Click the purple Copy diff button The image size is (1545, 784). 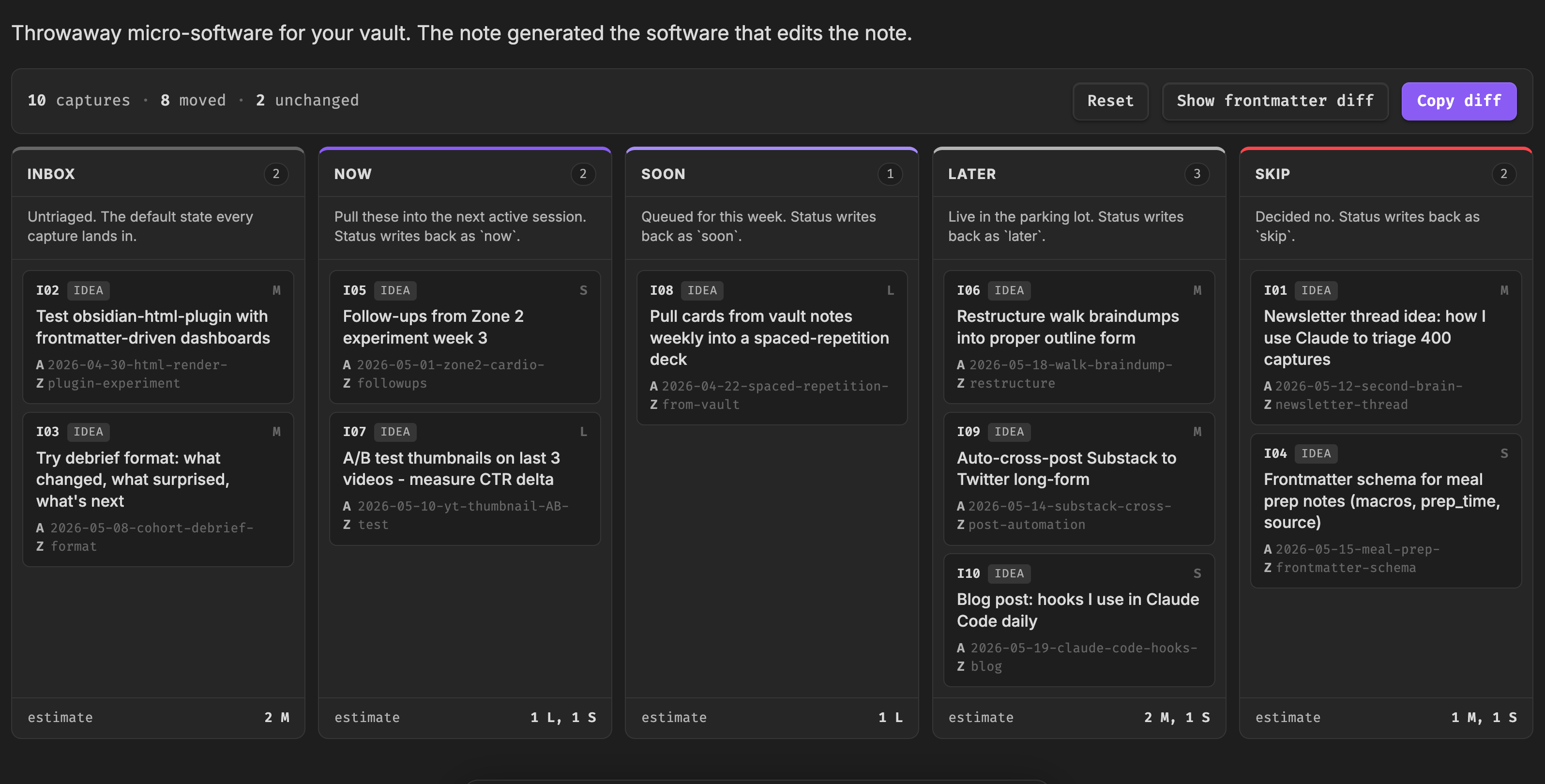pyautogui.click(x=1459, y=101)
